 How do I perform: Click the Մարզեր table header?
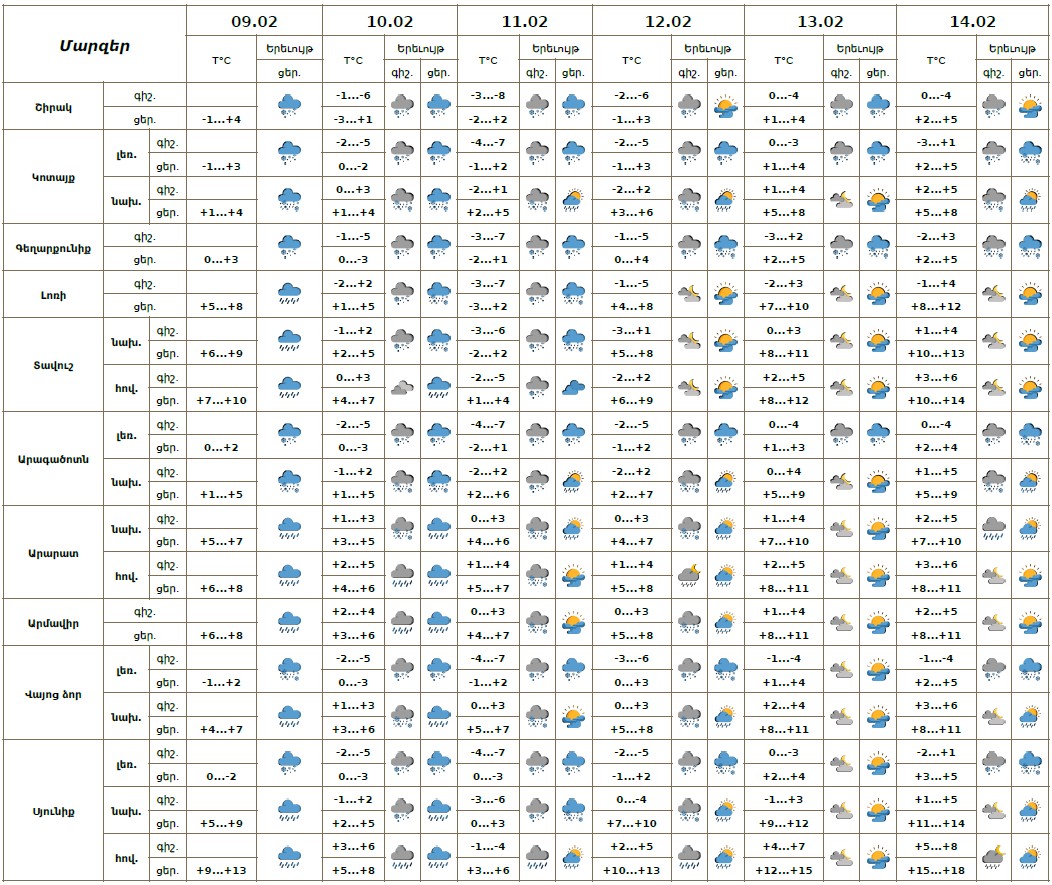click(94, 45)
